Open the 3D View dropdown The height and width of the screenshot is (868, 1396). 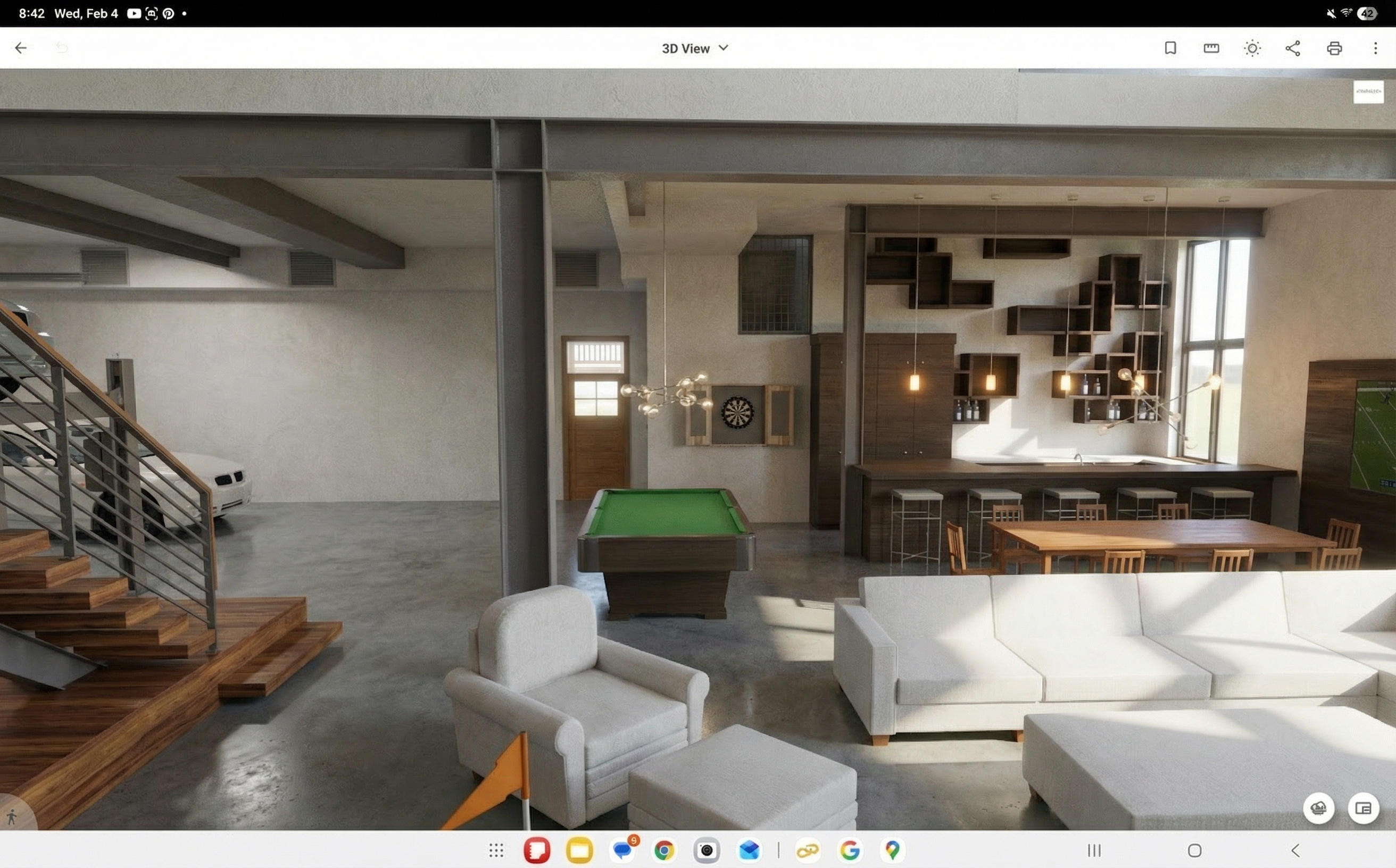686,49
